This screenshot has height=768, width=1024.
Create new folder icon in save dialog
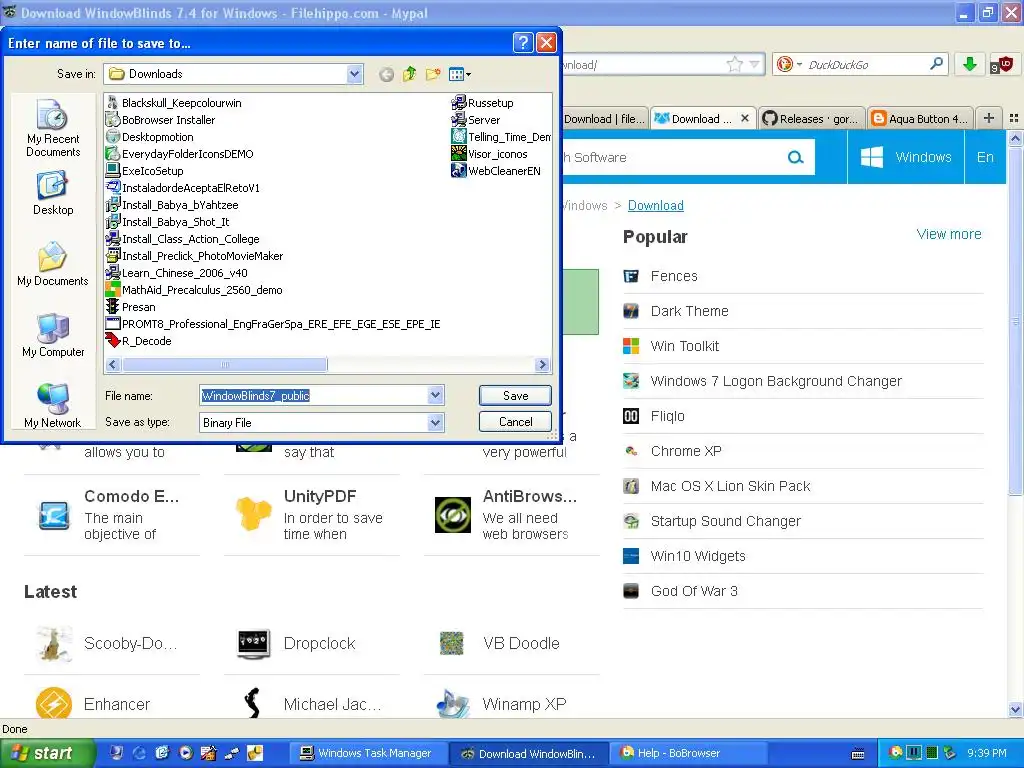click(x=432, y=74)
